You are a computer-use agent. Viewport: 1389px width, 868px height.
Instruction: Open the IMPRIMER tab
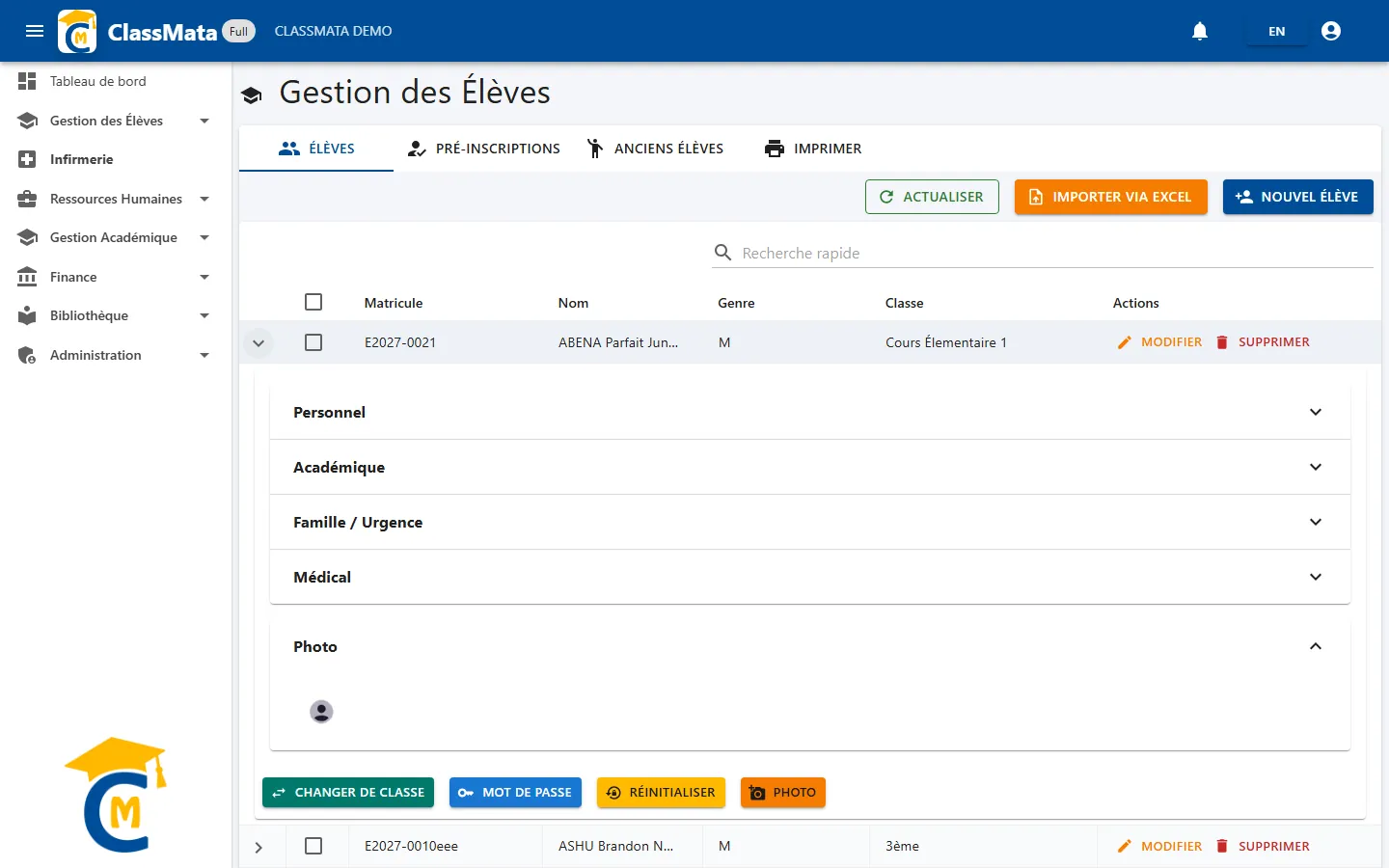coord(813,149)
